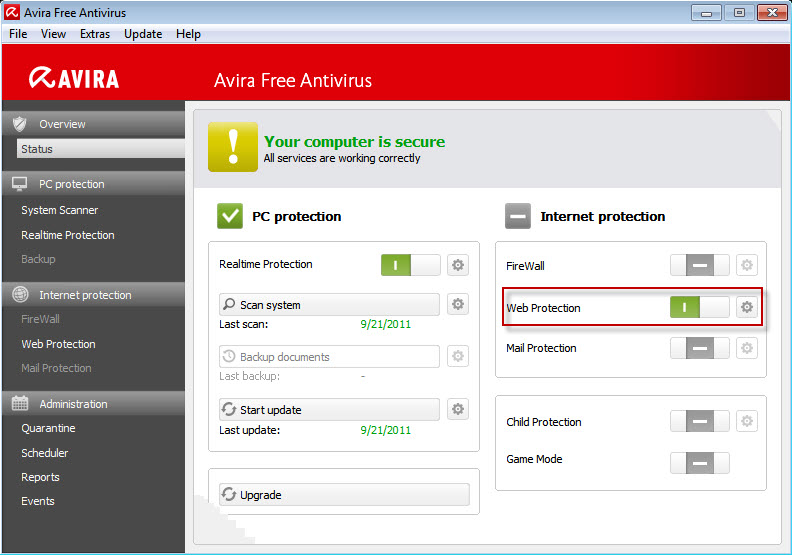Image resolution: width=792 pixels, height=555 pixels.
Task: Click the 'Last backup:' label
Action: click(x=249, y=376)
